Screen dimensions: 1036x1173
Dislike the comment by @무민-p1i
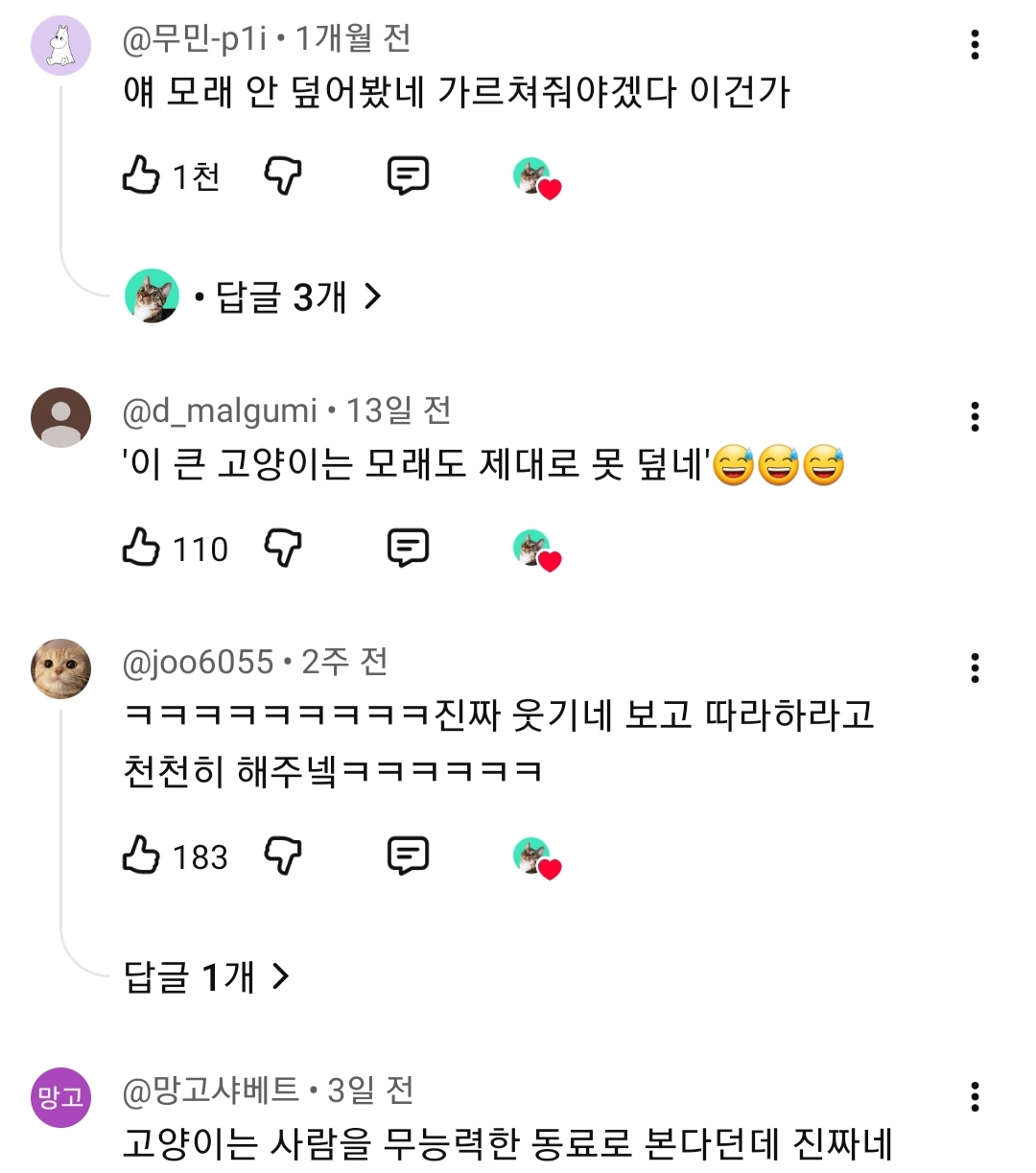click(283, 176)
